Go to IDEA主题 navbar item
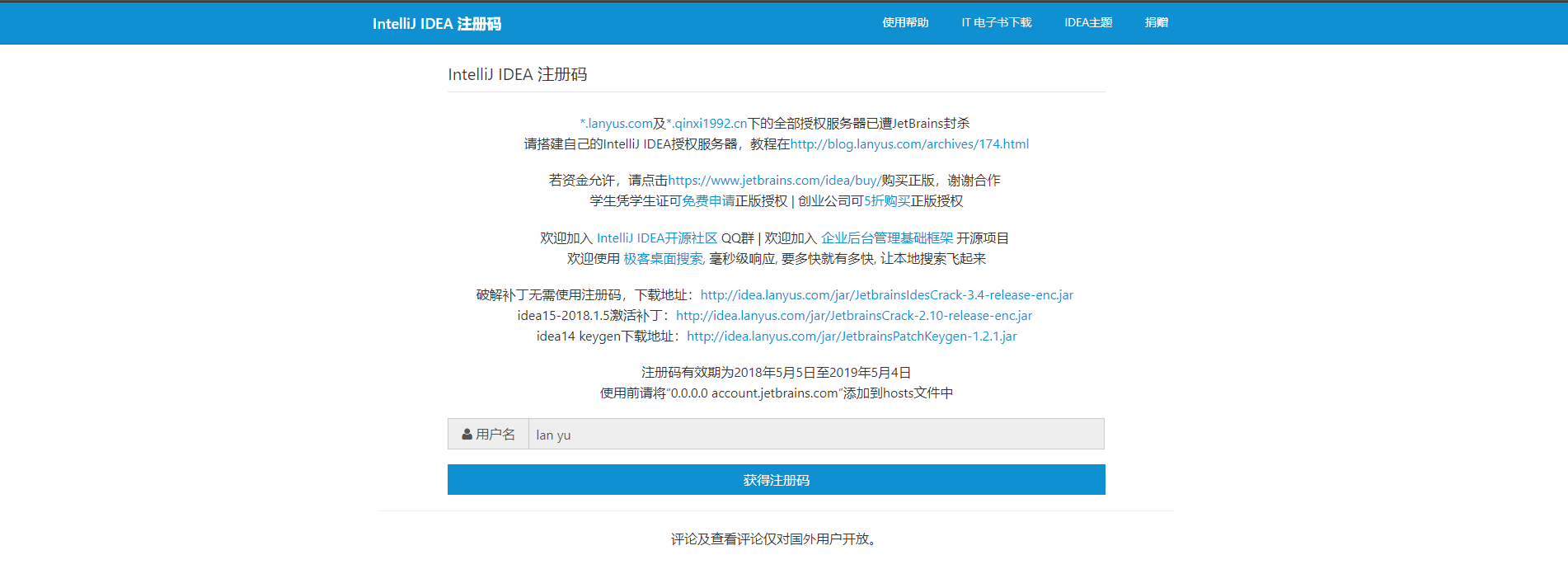The width and height of the screenshot is (1568, 588). coord(1088,22)
